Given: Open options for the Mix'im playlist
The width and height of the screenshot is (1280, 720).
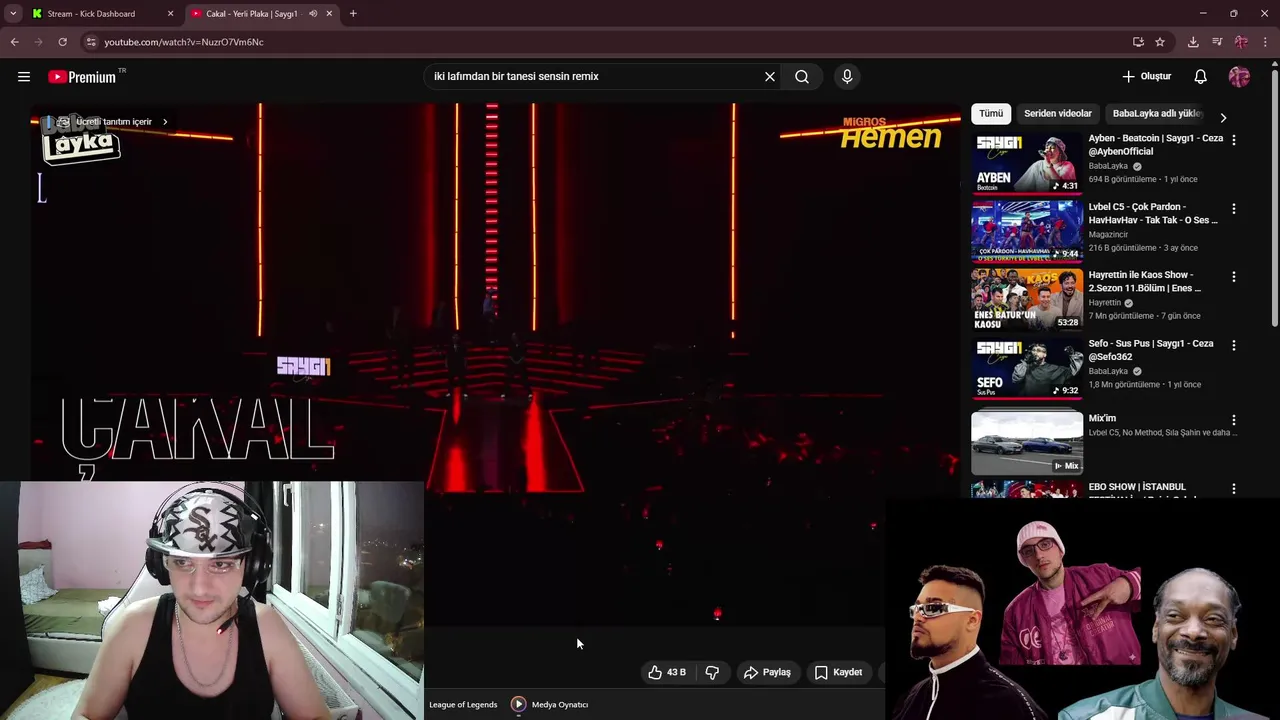Looking at the screenshot, I should 1234,421.
